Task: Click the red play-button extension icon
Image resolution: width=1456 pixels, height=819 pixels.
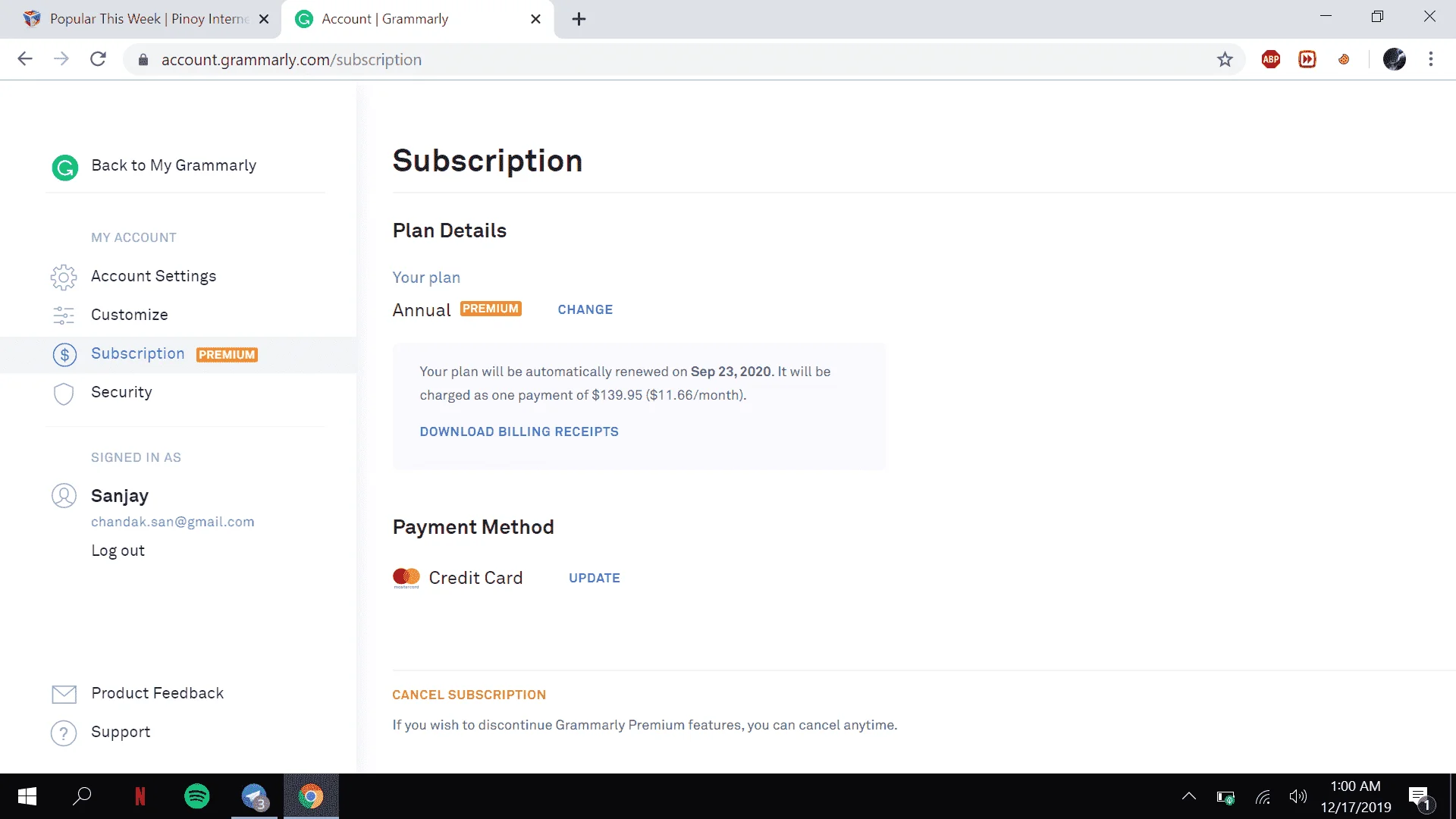Action: [x=1307, y=59]
